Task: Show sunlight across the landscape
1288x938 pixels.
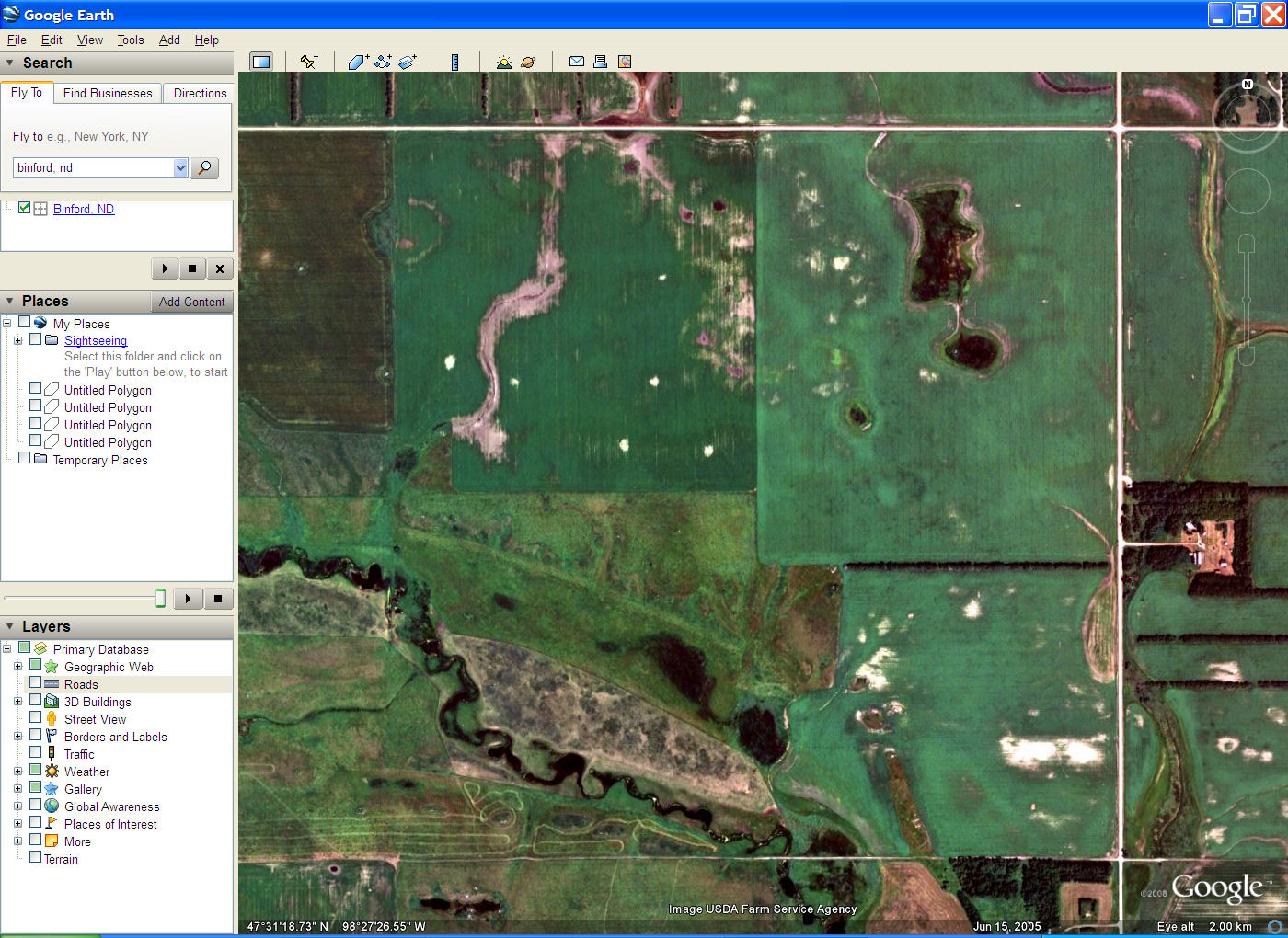Action: [x=503, y=62]
